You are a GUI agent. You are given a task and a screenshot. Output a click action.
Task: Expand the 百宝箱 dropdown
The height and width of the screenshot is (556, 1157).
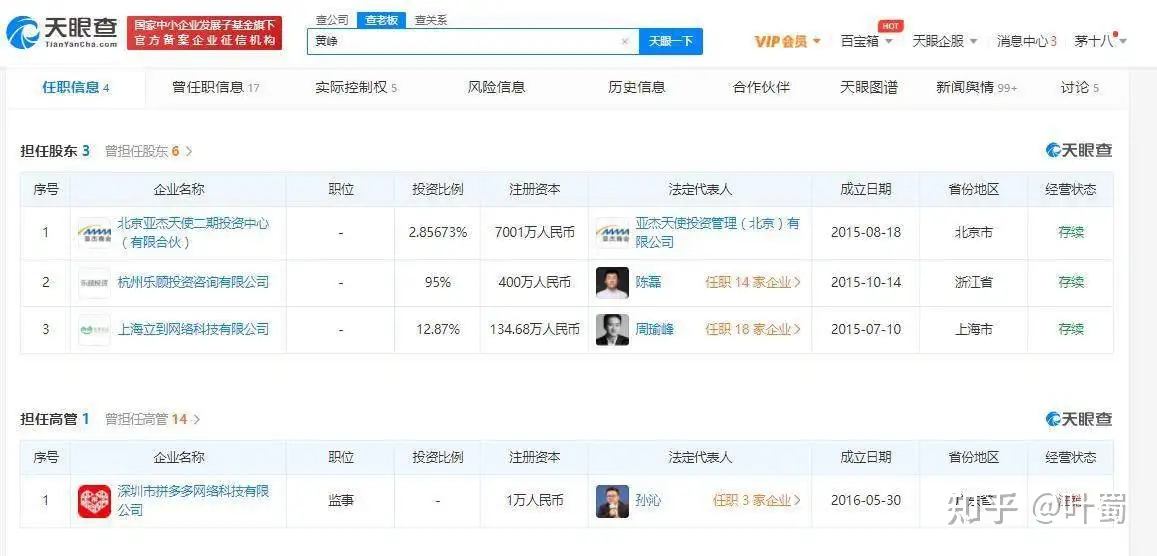(866, 41)
